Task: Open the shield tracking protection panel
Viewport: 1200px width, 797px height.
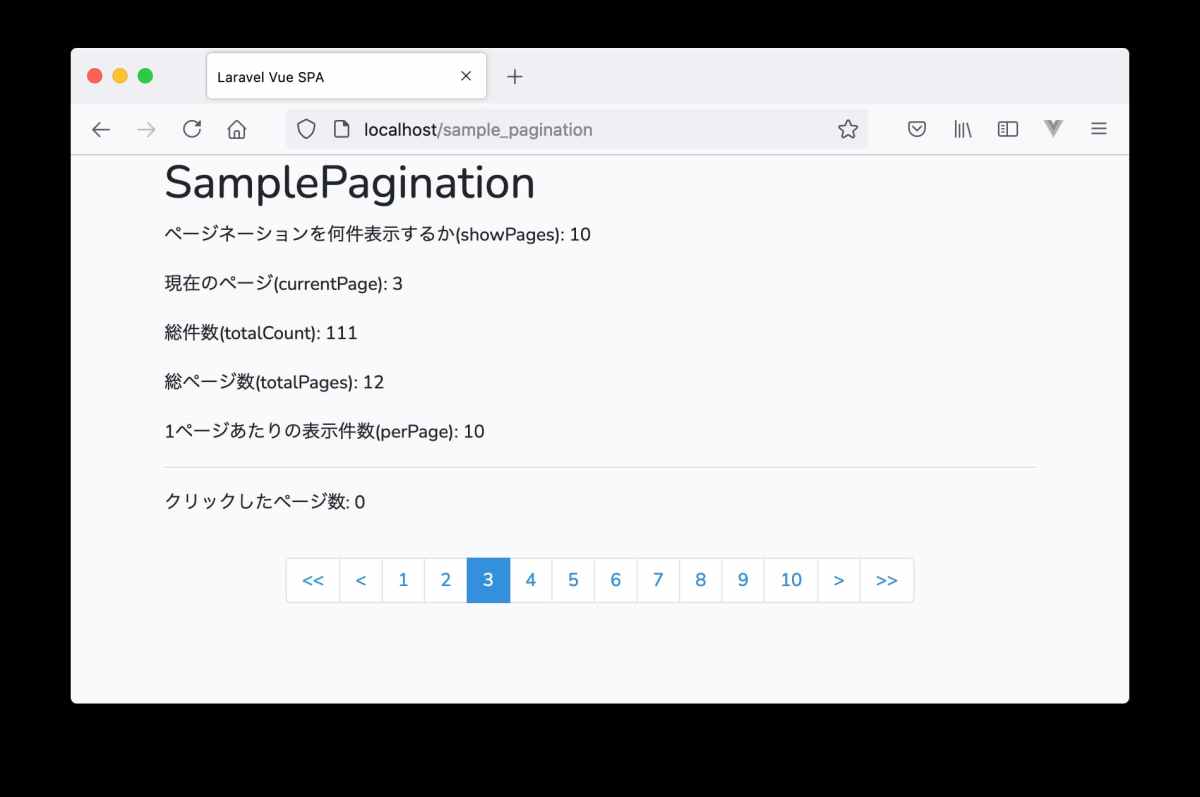Action: point(306,128)
